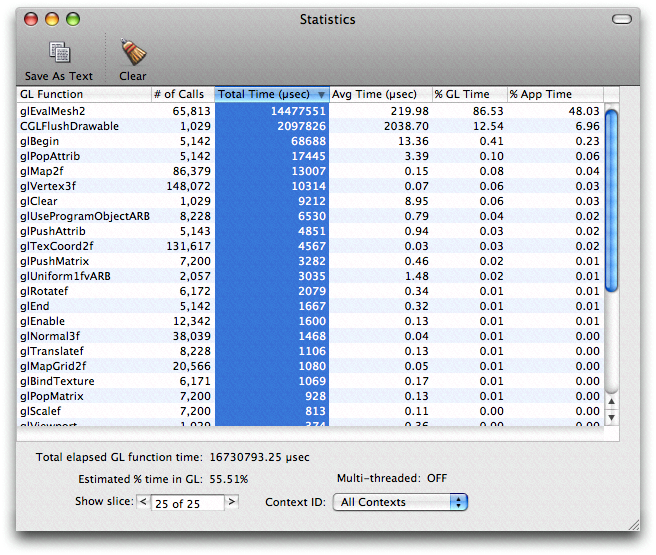Click the window resize grip corner
The height and width of the screenshot is (555, 656).
[632, 524]
